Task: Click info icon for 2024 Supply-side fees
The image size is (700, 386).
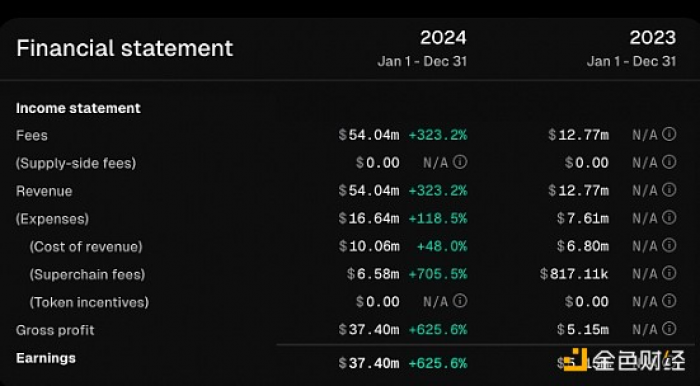Action: click(460, 162)
